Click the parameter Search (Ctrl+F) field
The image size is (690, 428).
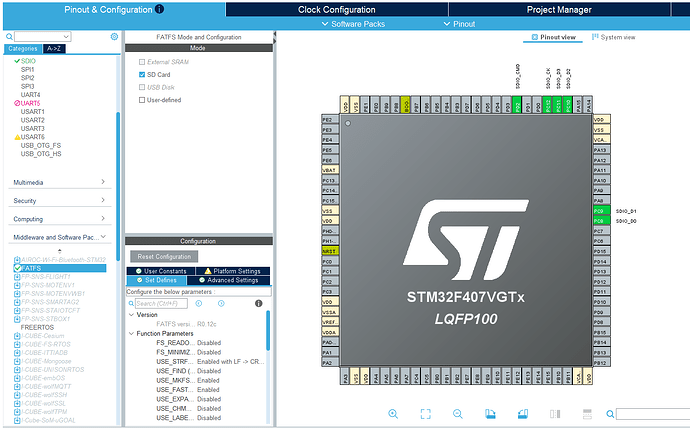(161, 304)
